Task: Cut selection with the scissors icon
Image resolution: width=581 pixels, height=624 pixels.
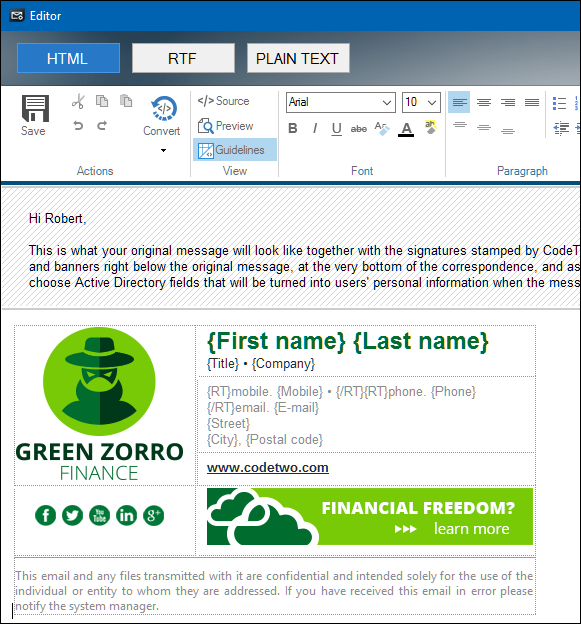Action: click(x=78, y=101)
